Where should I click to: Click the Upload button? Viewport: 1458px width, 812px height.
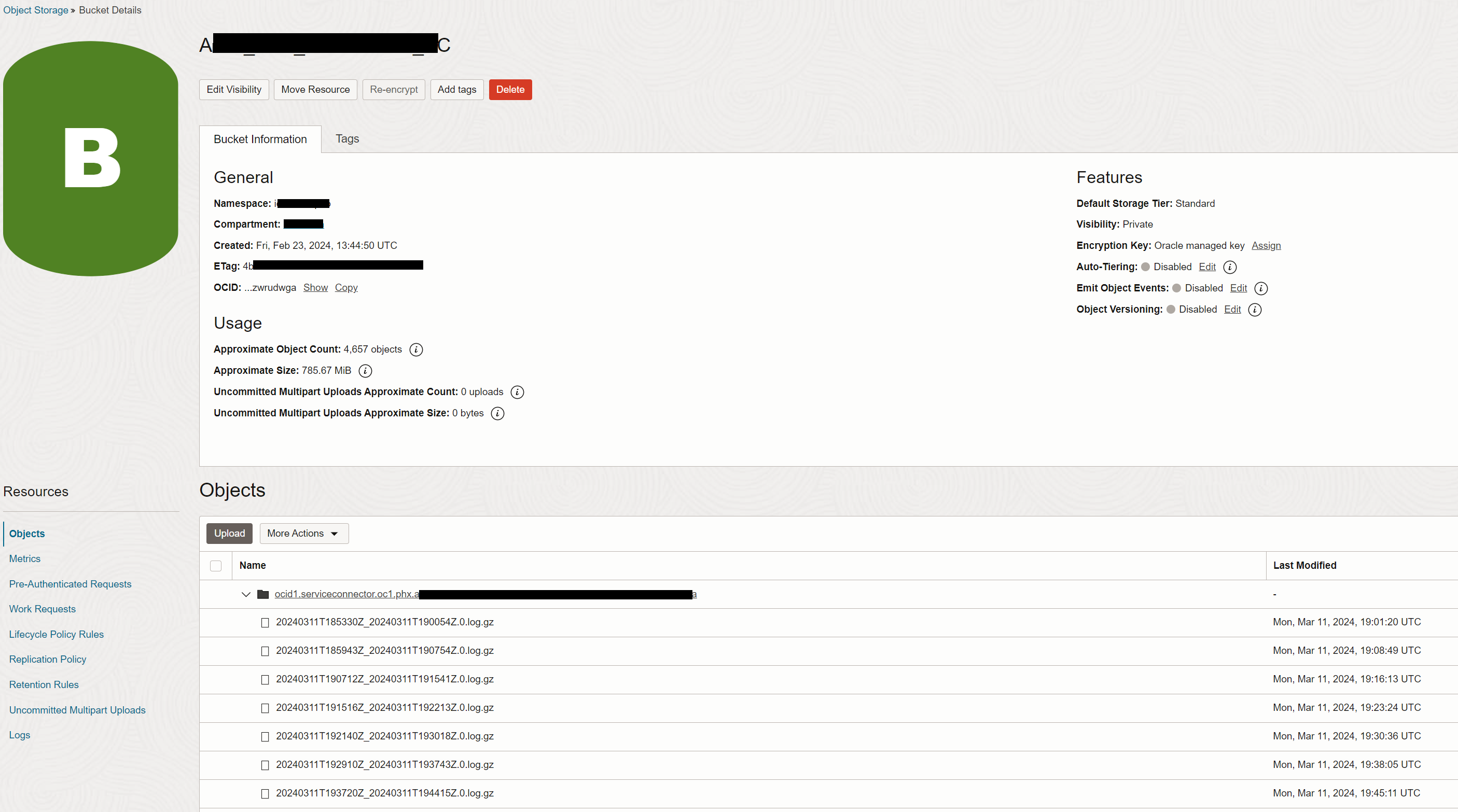coord(229,534)
